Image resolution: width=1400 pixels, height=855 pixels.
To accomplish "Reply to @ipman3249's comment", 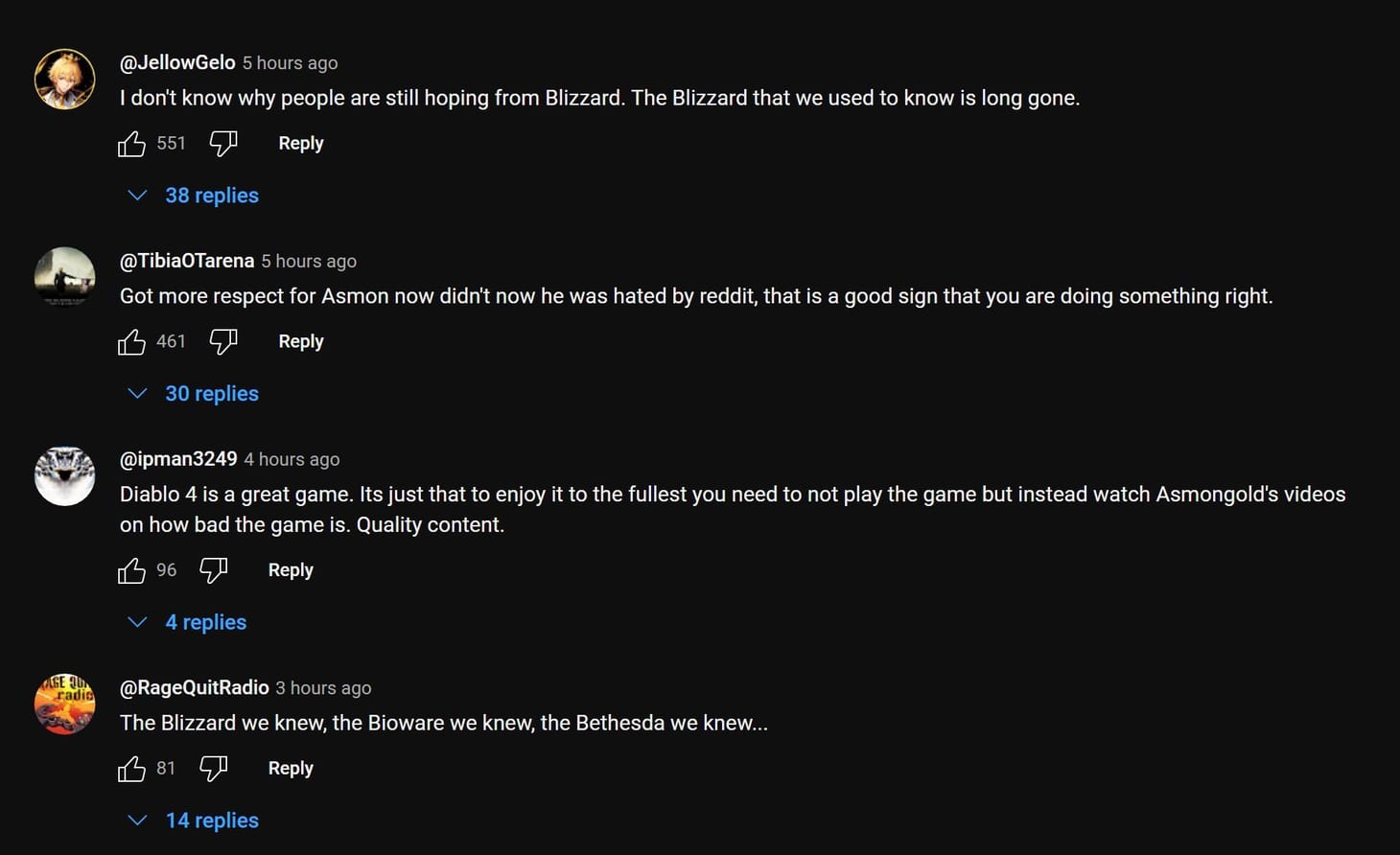I will tap(291, 569).
